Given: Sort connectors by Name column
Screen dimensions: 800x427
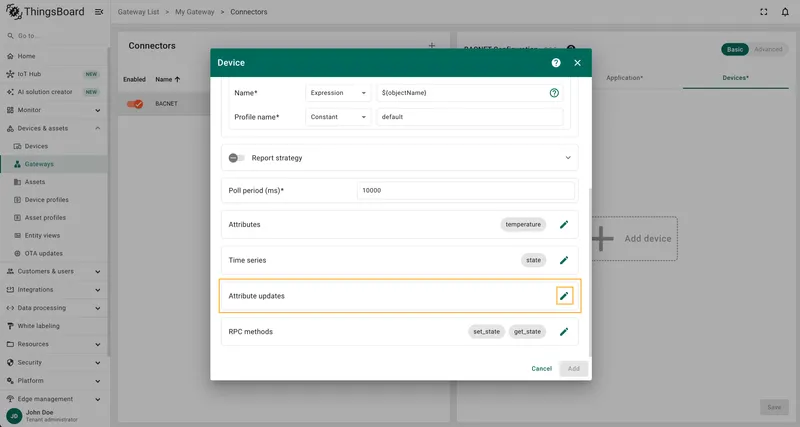Looking at the screenshot, I should click(167, 80).
